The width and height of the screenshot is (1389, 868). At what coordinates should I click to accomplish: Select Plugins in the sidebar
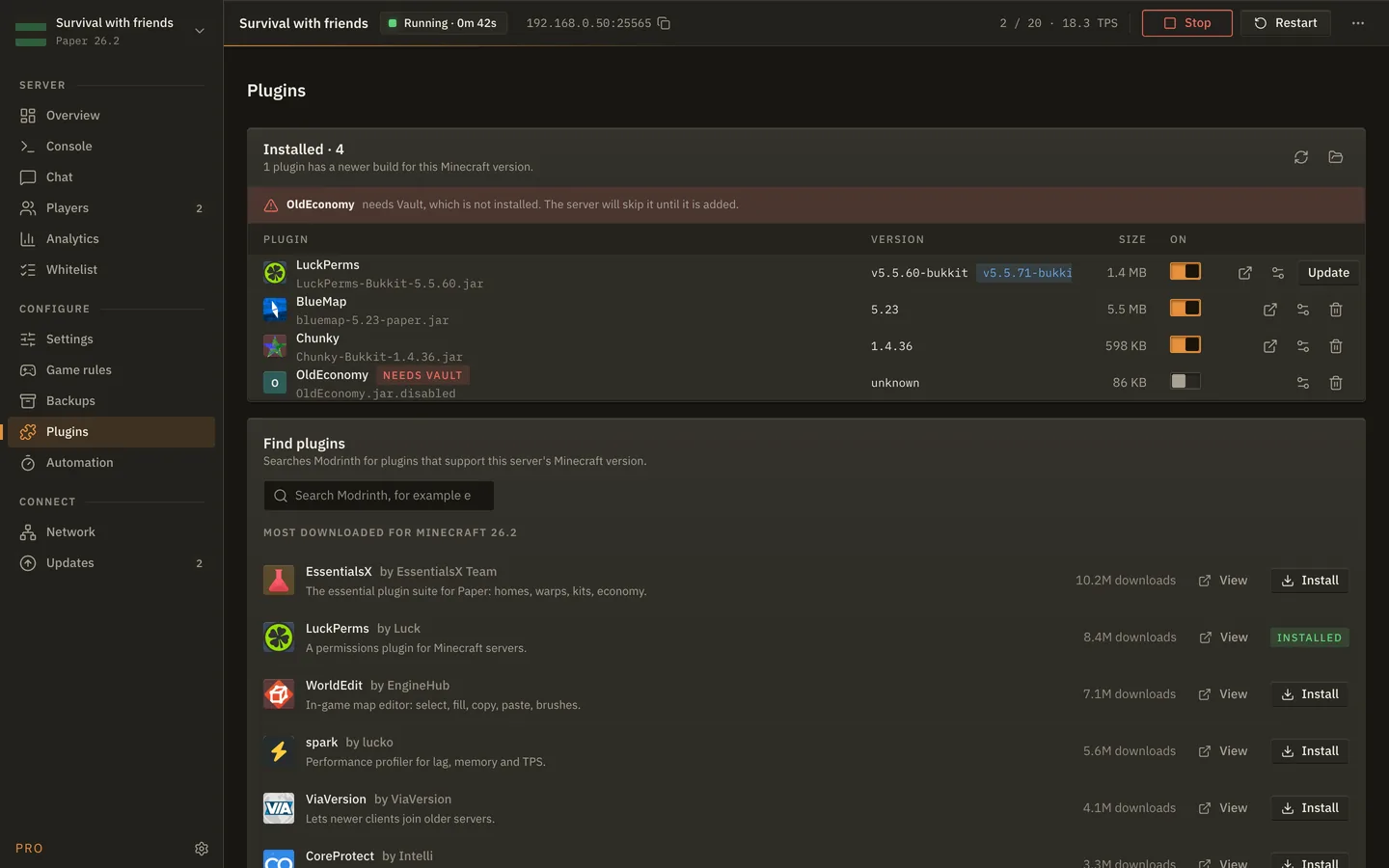(112, 432)
